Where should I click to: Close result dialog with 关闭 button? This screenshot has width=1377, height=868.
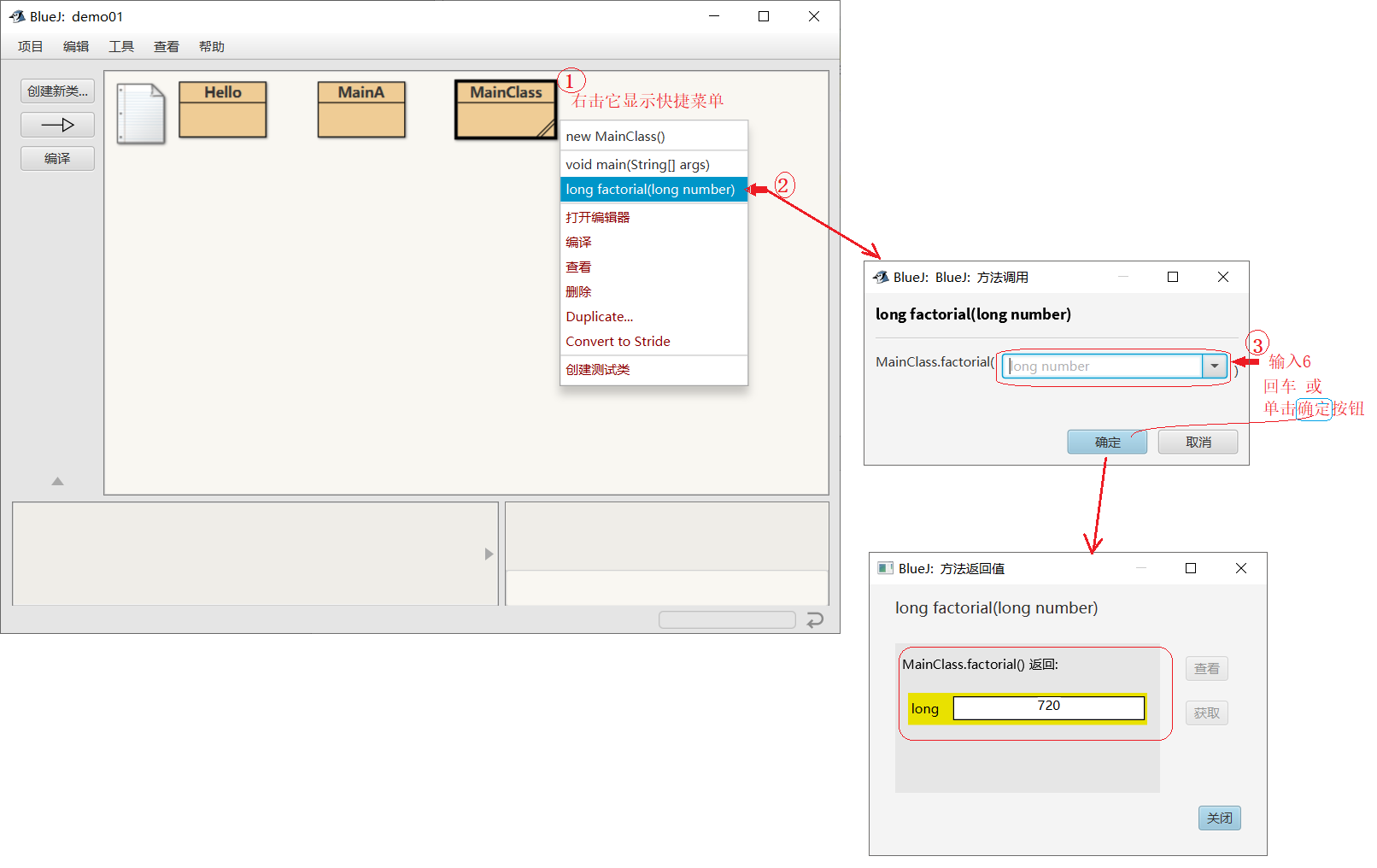coord(1219,818)
